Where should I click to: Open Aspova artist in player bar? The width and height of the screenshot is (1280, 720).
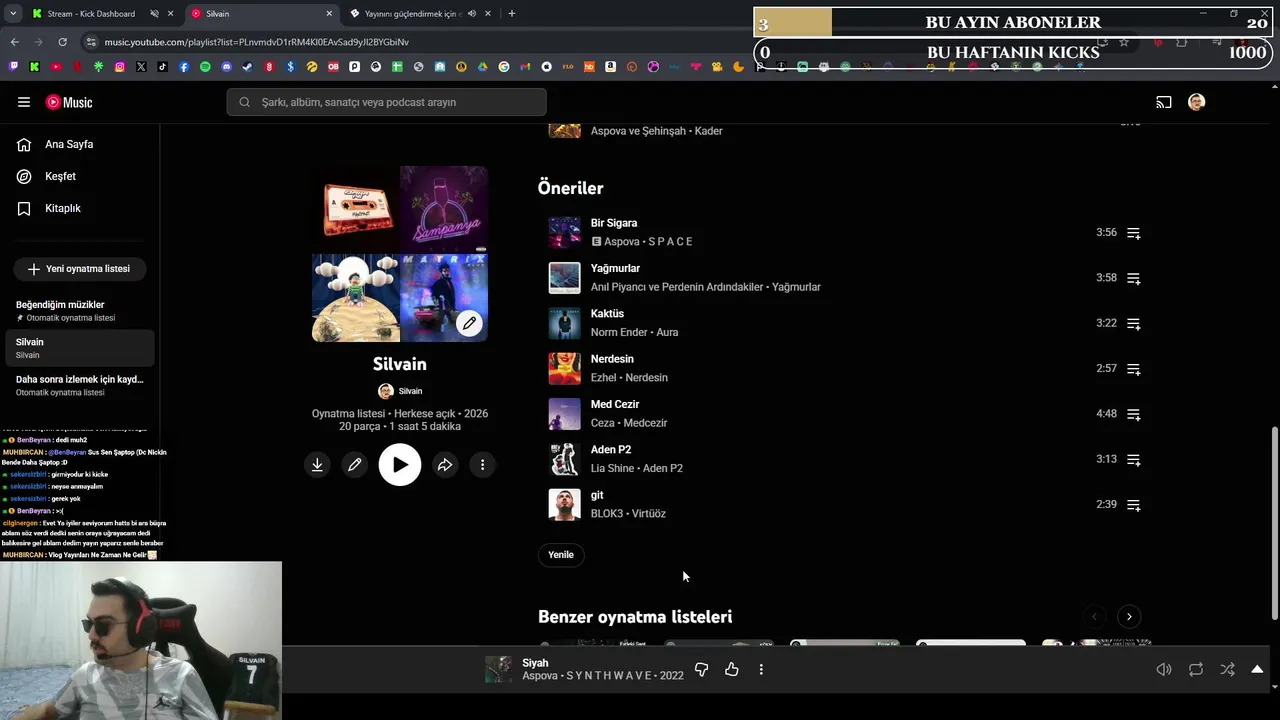pyautogui.click(x=540, y=676)
